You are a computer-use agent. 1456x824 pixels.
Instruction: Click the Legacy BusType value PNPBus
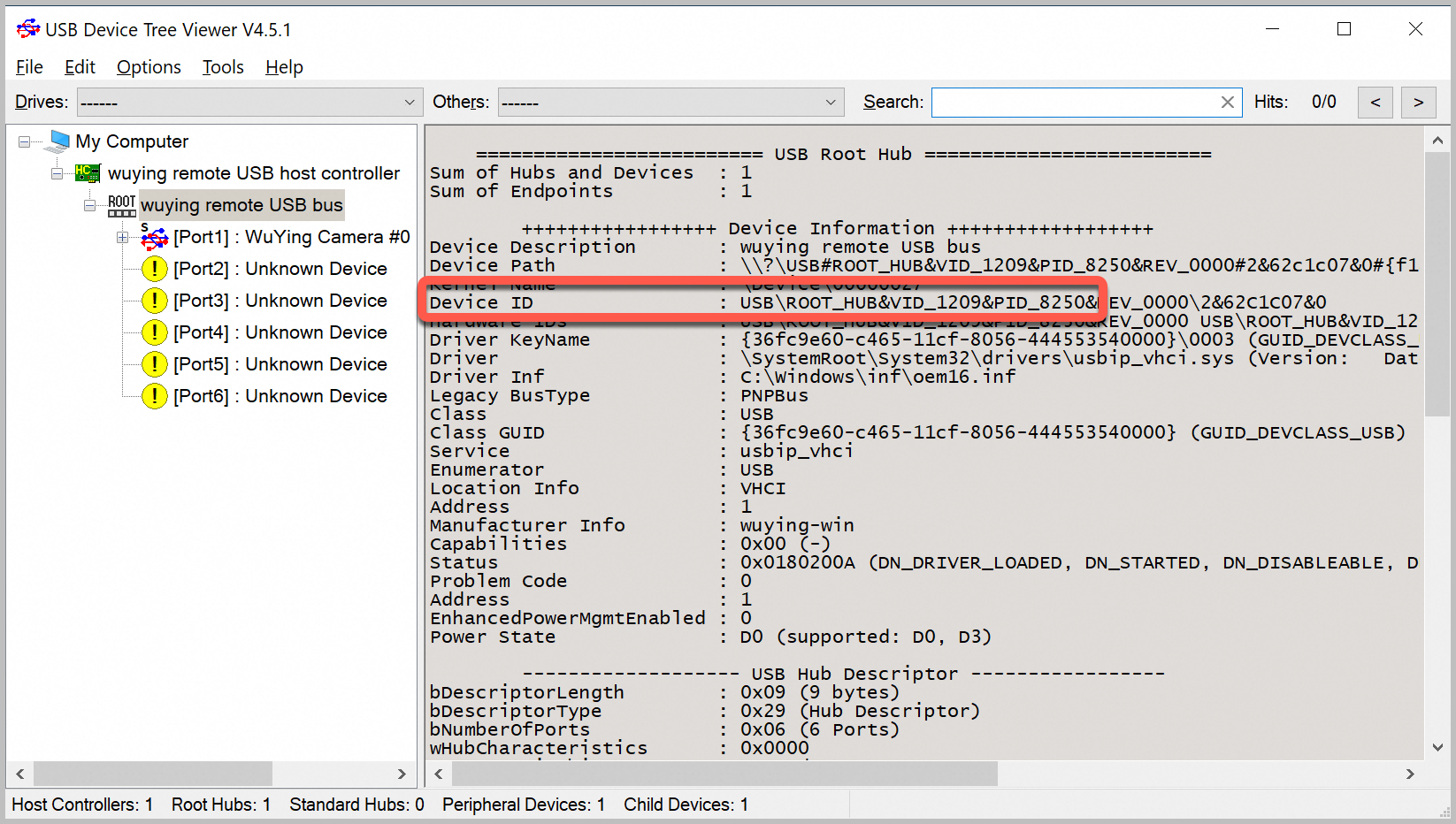click(774, 395)
